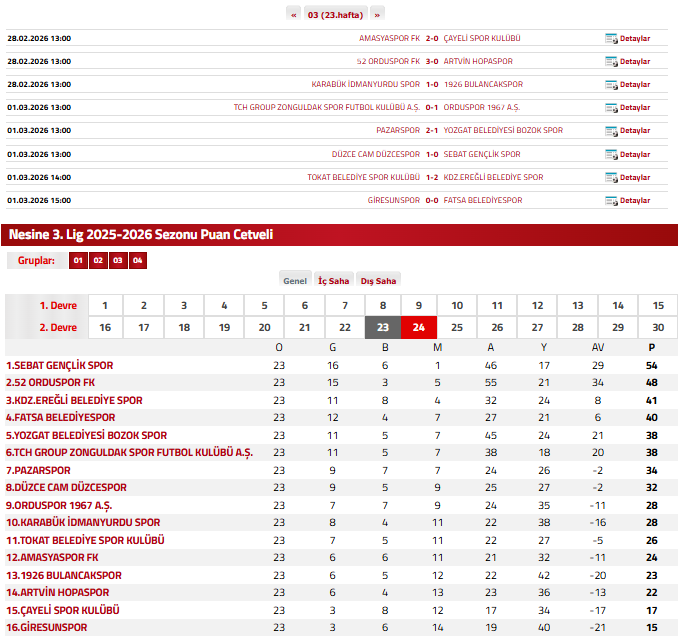This screenshot has height=637, width=678.
Task: Click the 2-0 score of Amasyaspor match
Action: (x=432, y=38)
